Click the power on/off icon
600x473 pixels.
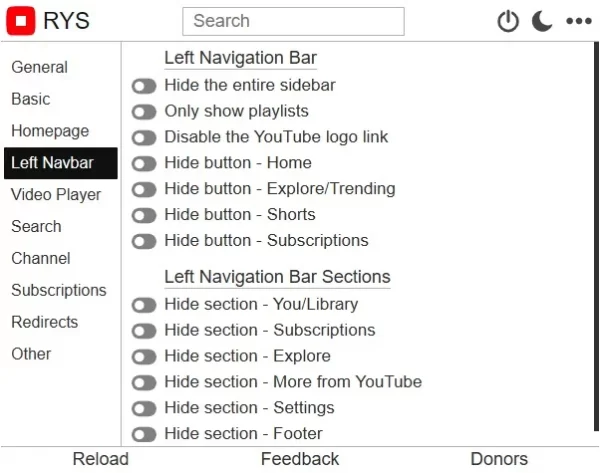[508, 21]
